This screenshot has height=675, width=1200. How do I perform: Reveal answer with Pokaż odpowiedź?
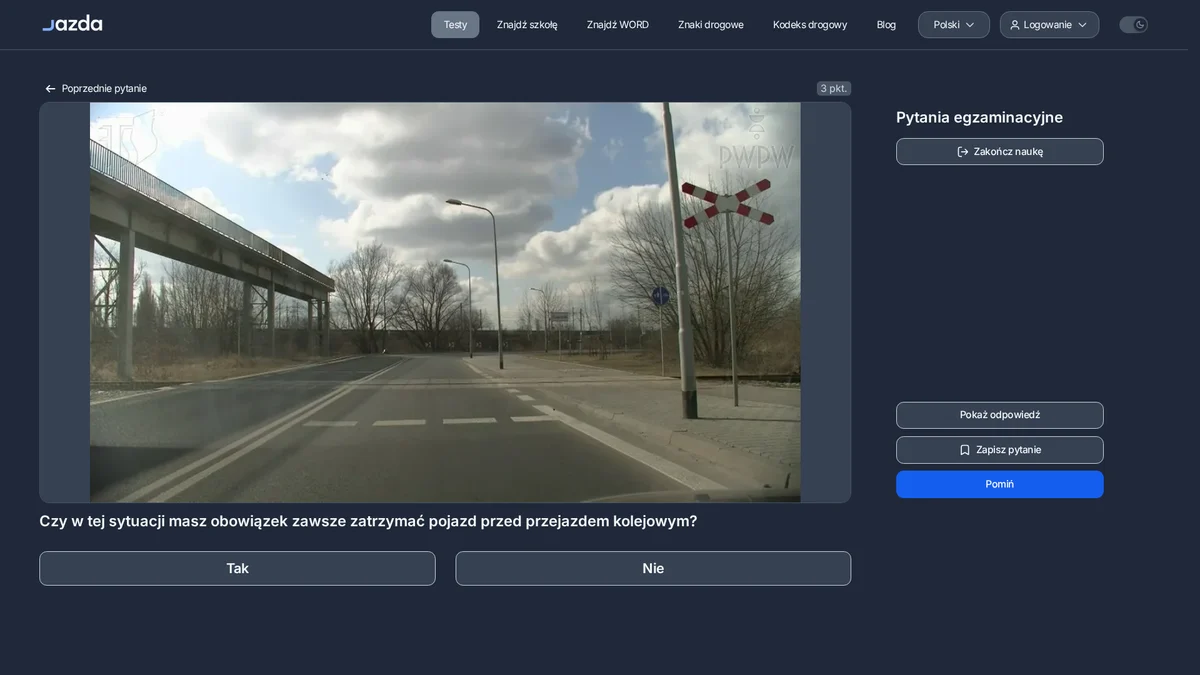pos(1000,415)
